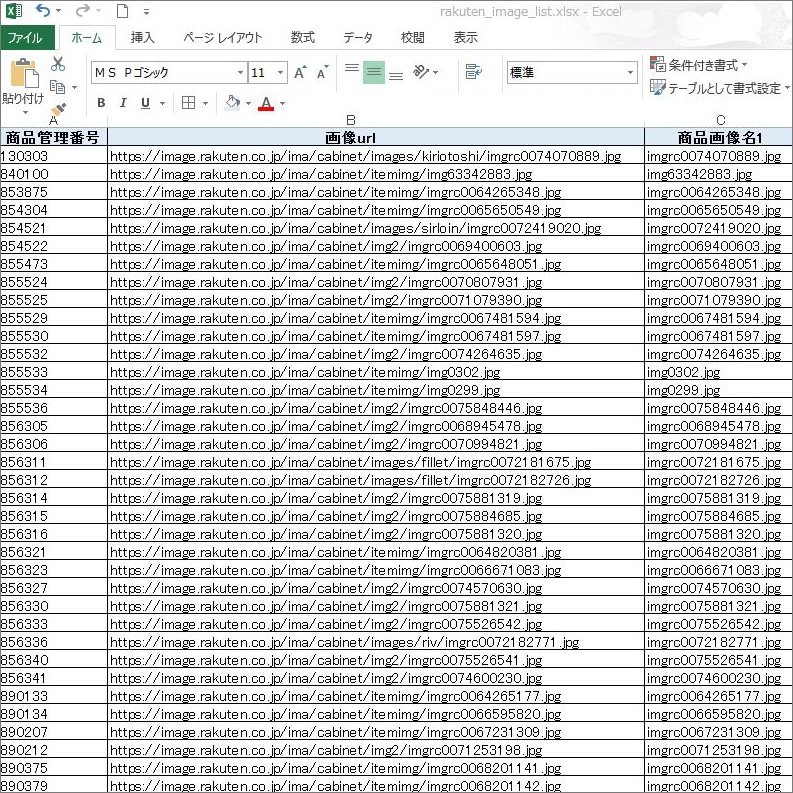Open the Copy options dropdown arrow
Screen dimensions: 793x793
point(74,87)
